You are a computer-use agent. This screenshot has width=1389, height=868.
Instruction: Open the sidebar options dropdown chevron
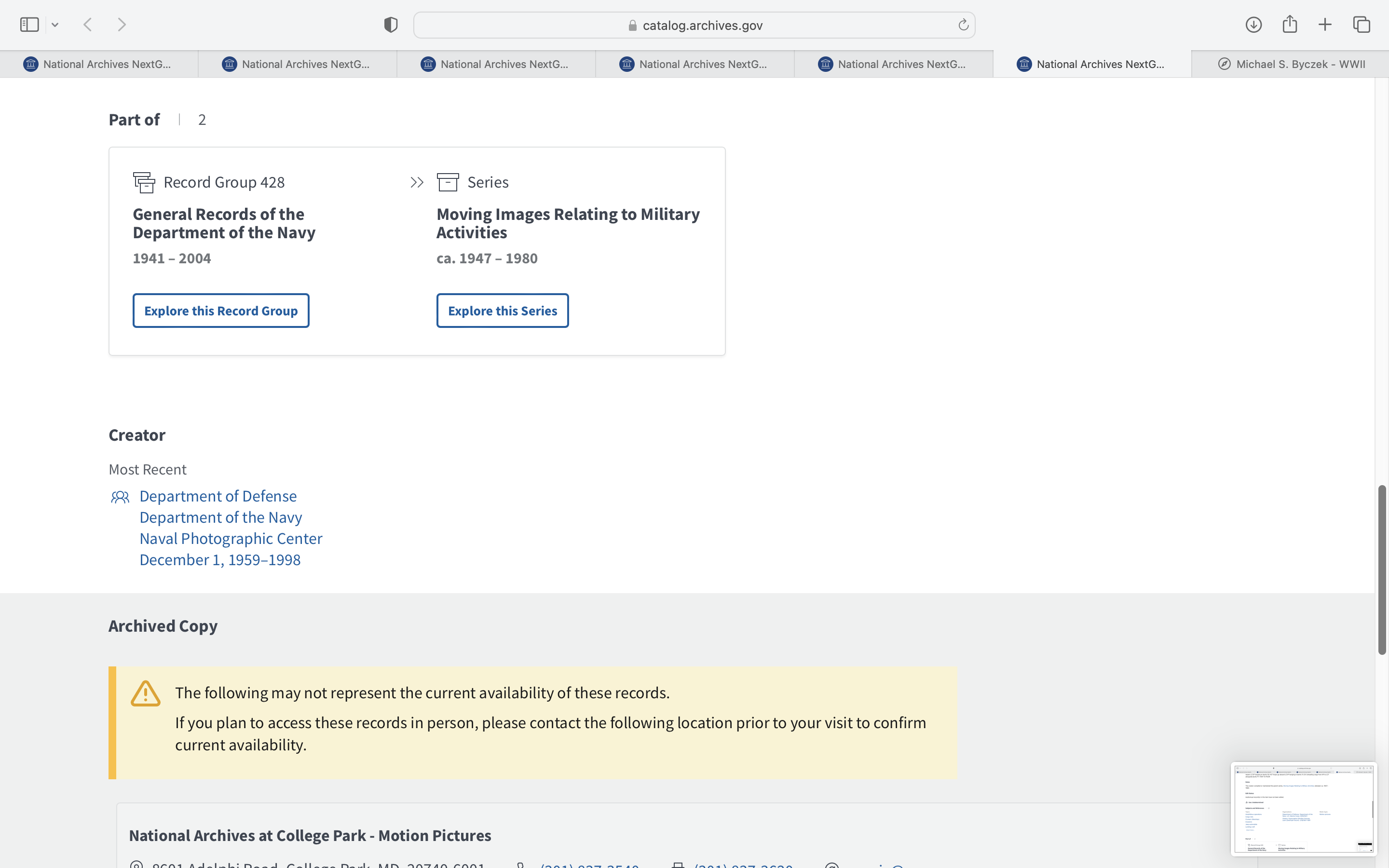(55, 25)
